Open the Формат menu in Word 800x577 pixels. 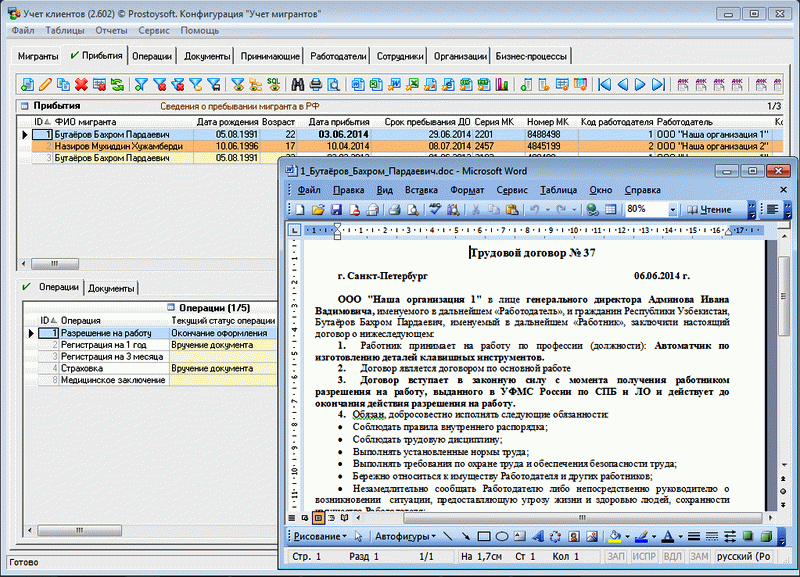click(x=467, y=189)
